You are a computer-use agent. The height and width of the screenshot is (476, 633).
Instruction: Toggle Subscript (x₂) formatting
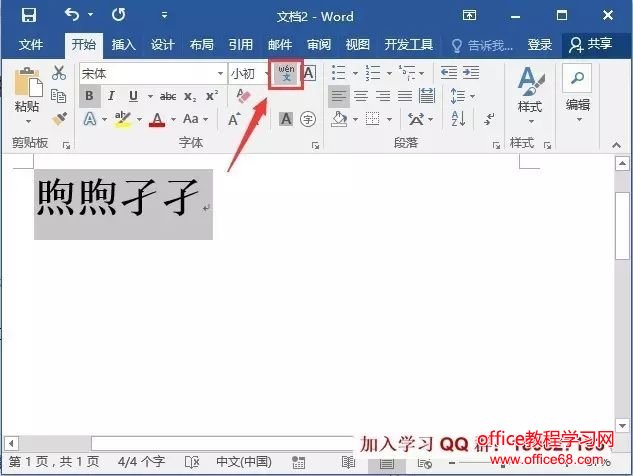click(190, 96)
